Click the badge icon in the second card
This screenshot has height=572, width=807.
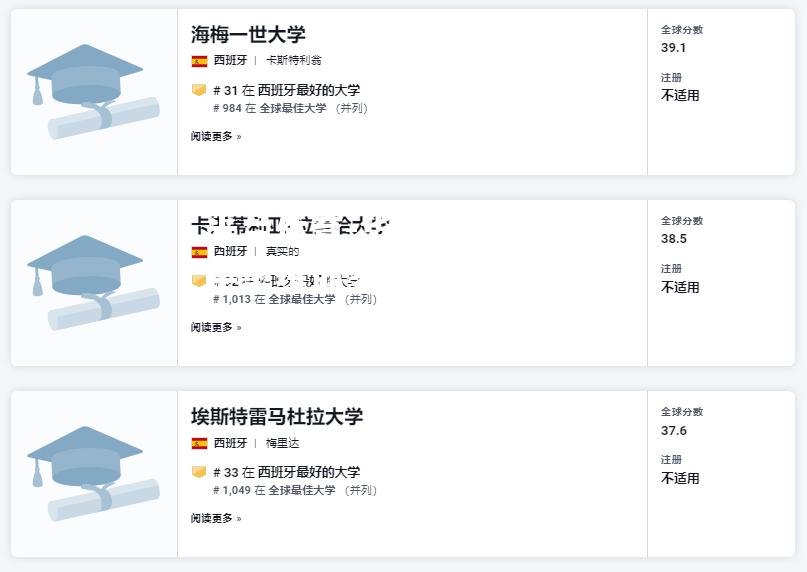point(199,281)
